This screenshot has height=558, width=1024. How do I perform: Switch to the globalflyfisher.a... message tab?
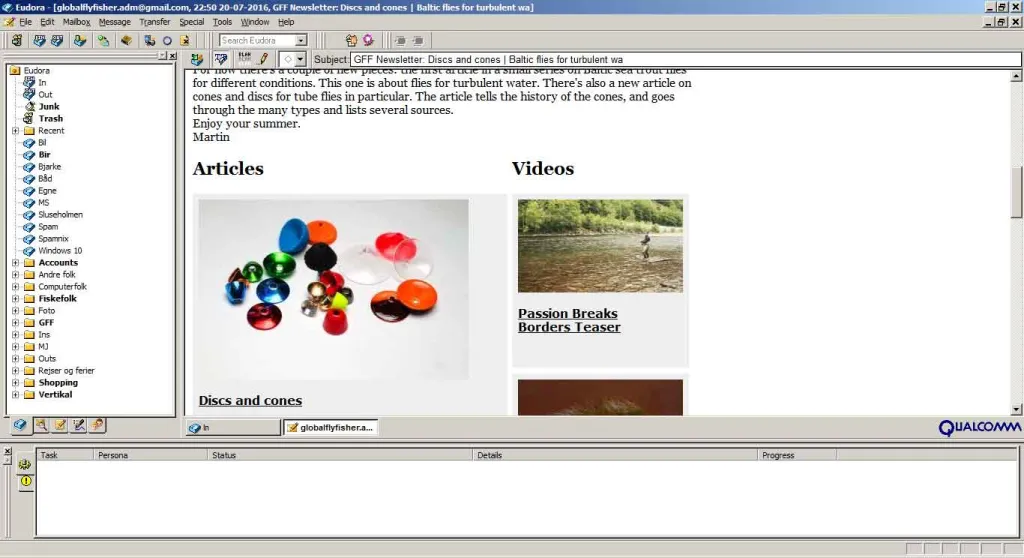(330, 427)
